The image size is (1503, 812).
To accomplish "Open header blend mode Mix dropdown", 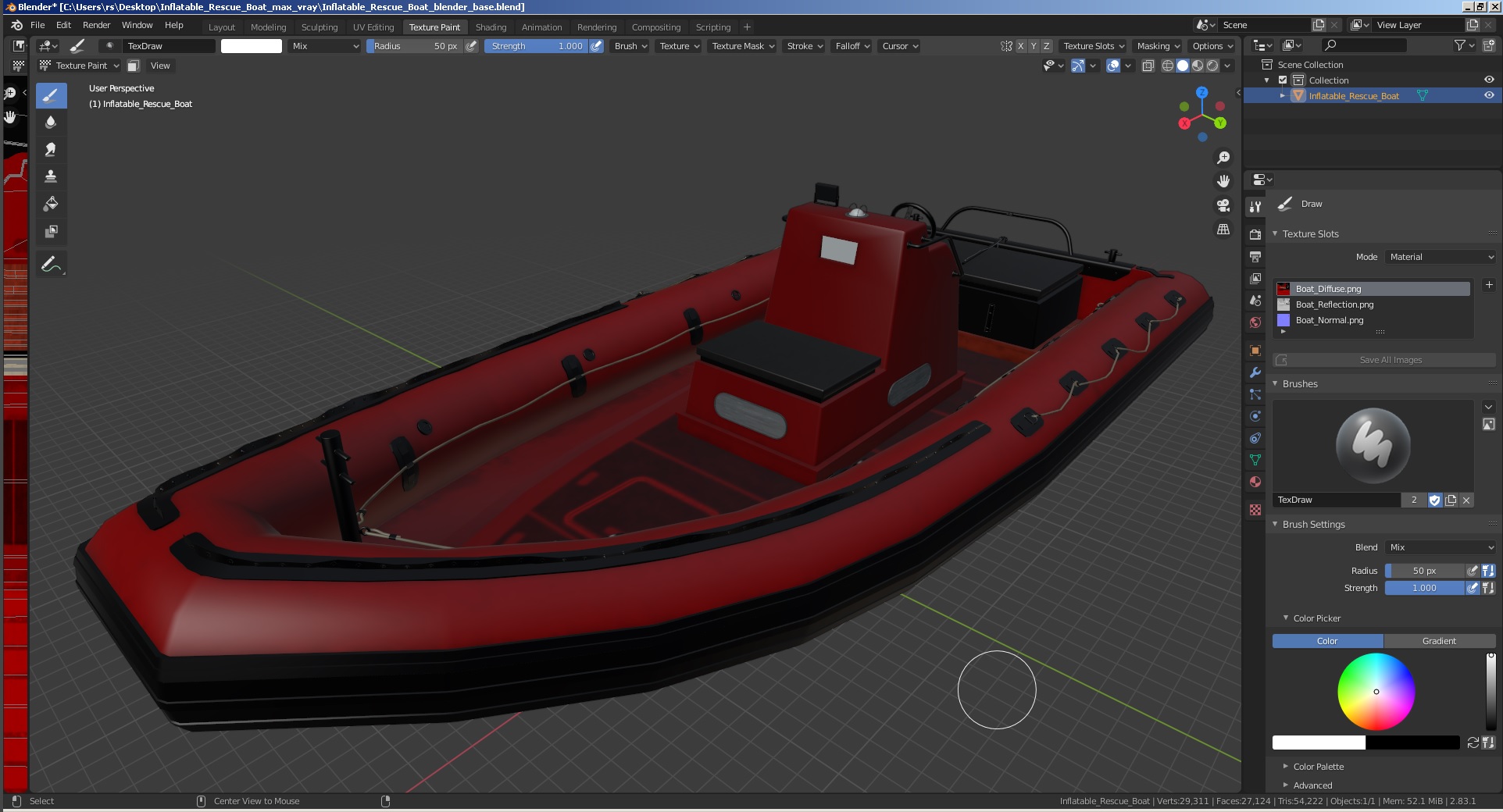I will point(325,46).
